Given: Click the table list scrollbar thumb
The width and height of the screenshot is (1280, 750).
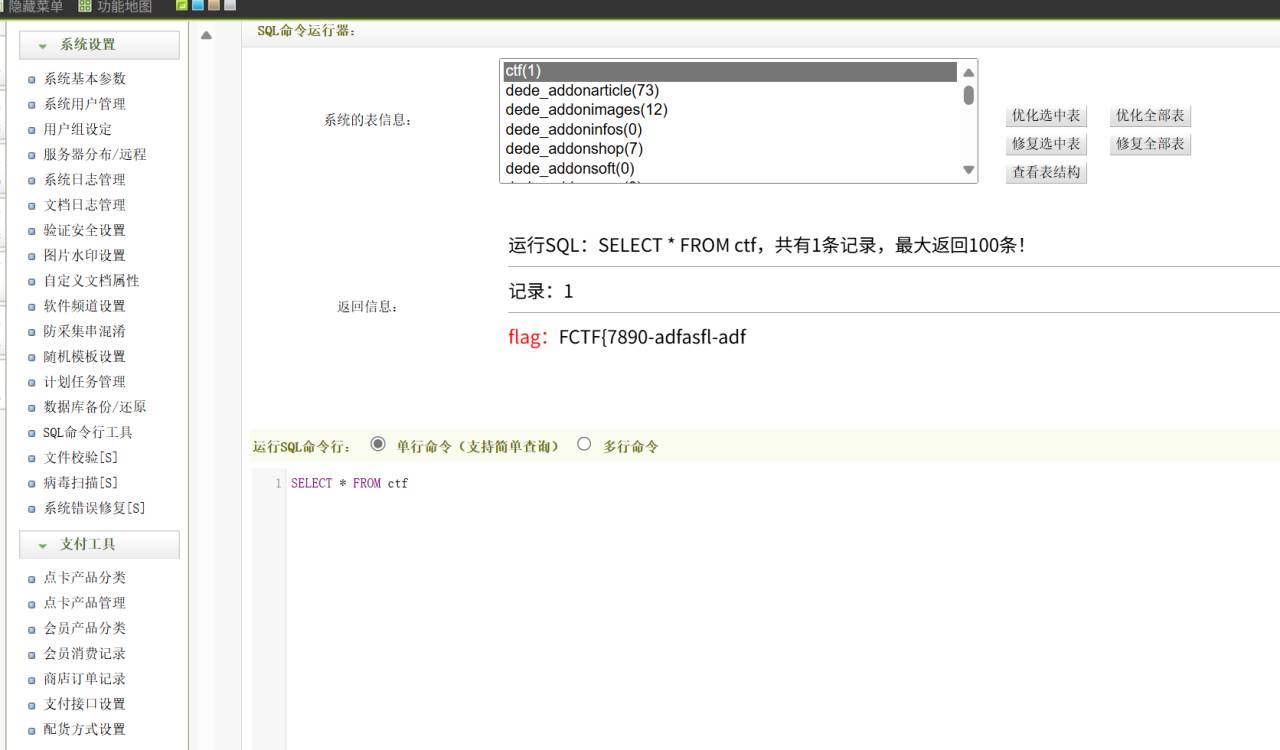Looking at the screenshot, I should click(968, 95).
